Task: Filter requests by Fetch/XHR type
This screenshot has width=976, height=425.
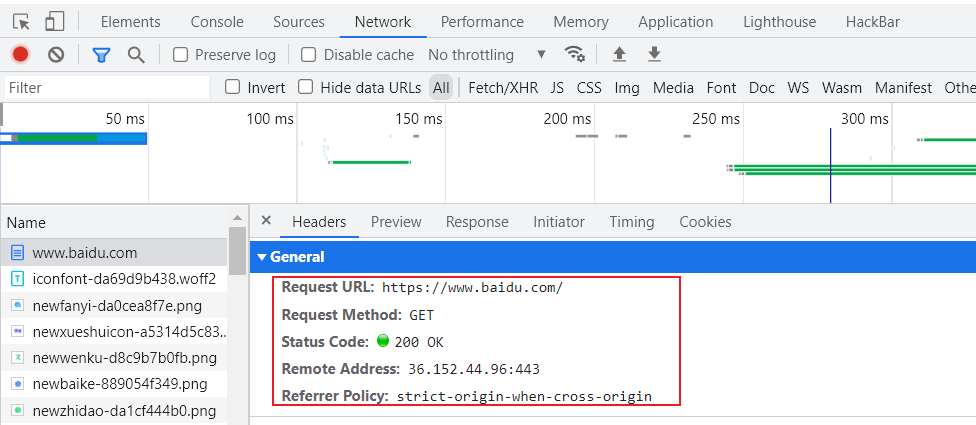Action: (503, 88)
